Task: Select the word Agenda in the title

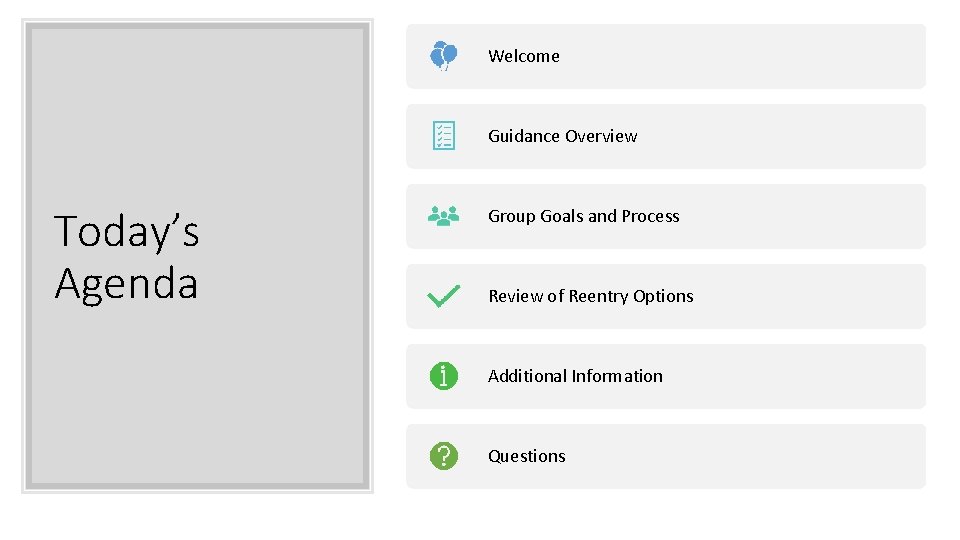Action: (x=126, y=283)
